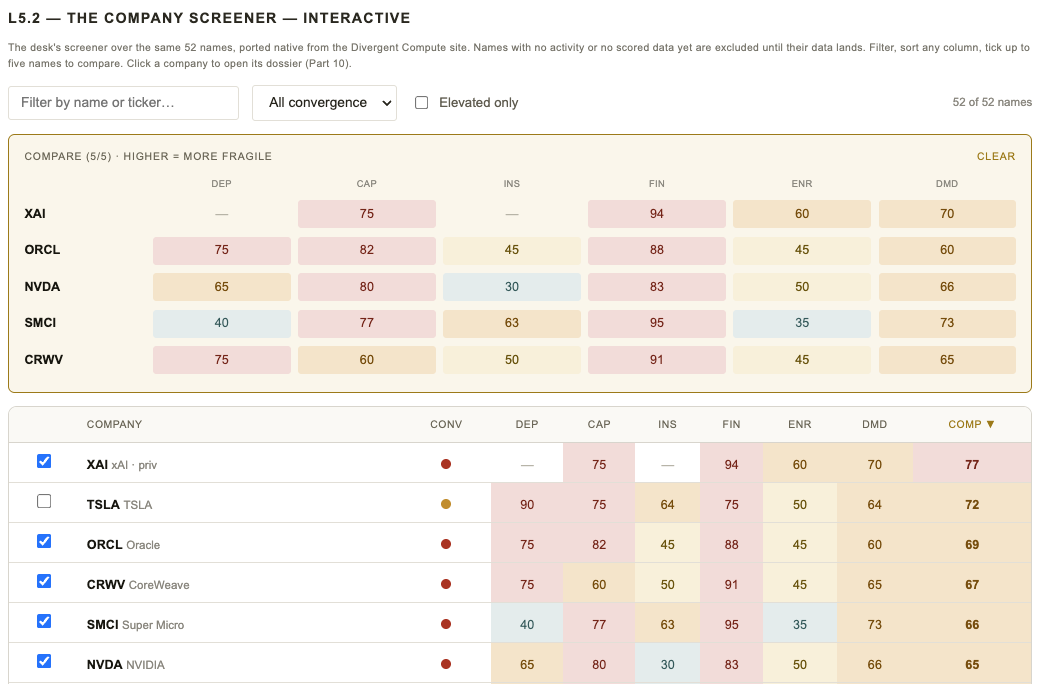
Task: Tick the TSLA compare checkbox
Action: click(44, 501)
